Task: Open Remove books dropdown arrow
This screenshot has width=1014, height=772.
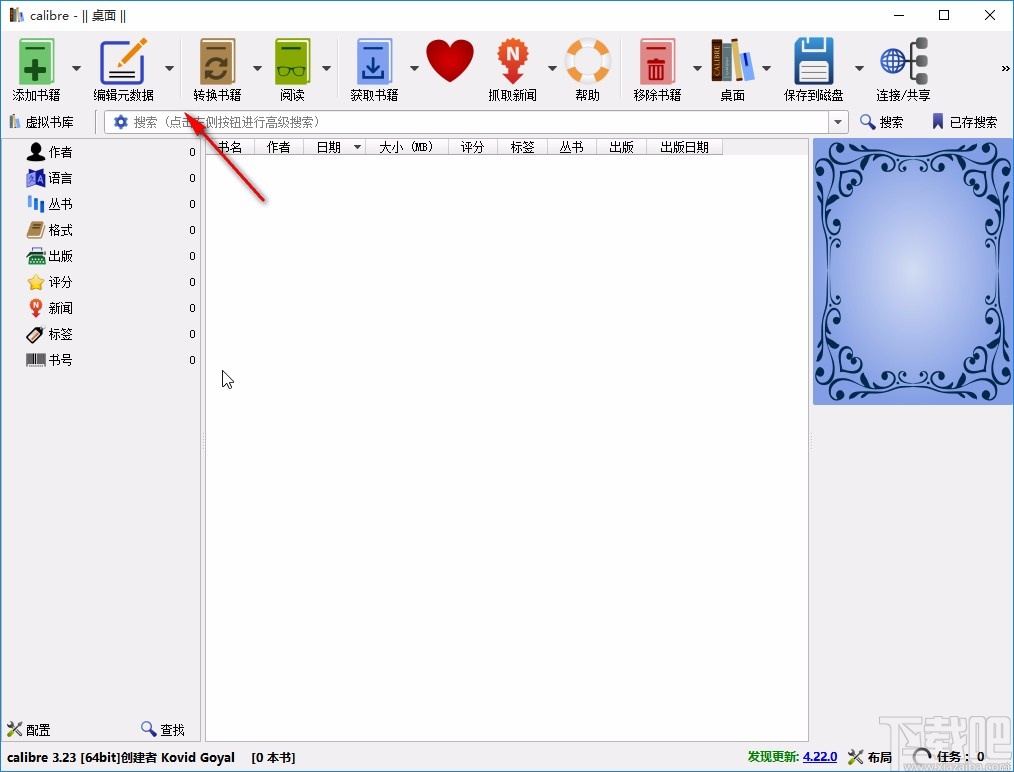Action: click(697, 68)
